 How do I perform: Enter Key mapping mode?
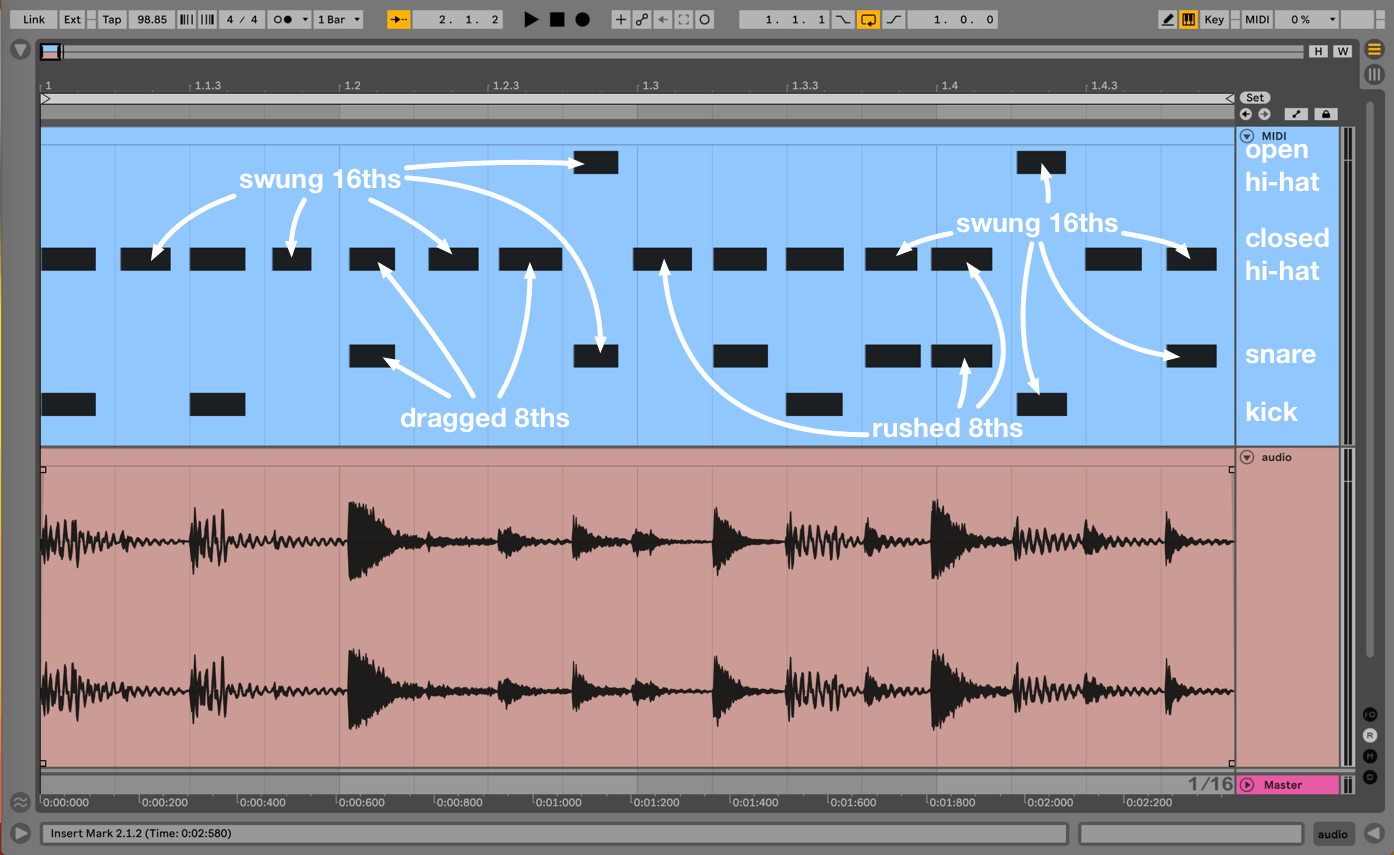pos(1213,19)
